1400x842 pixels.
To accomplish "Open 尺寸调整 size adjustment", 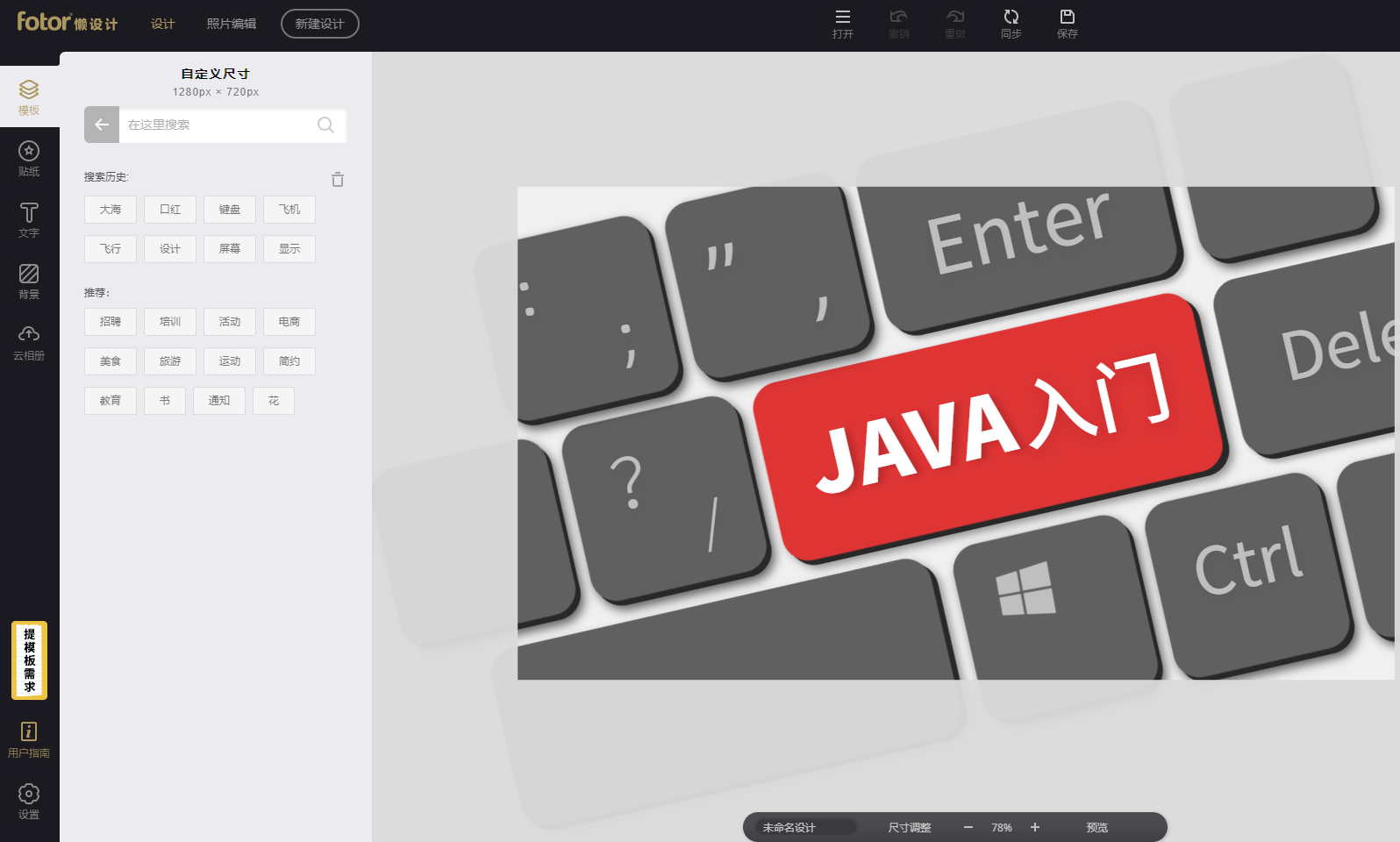I will (x=910, y=828).
